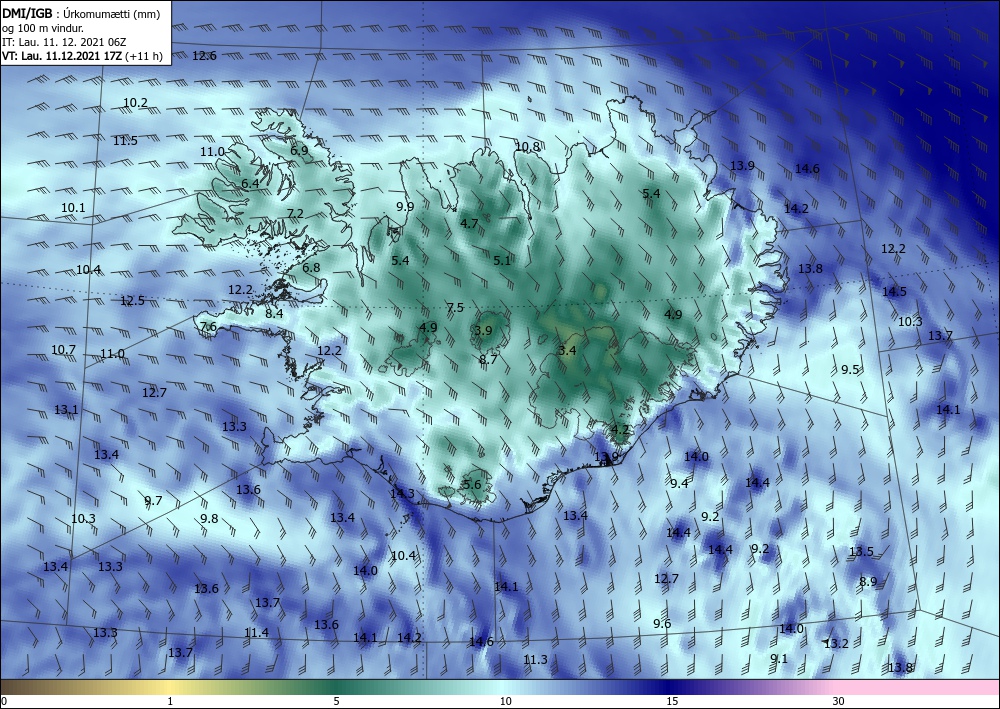Click the 9.1 value near the bottom edge

[x=779, y=659]
